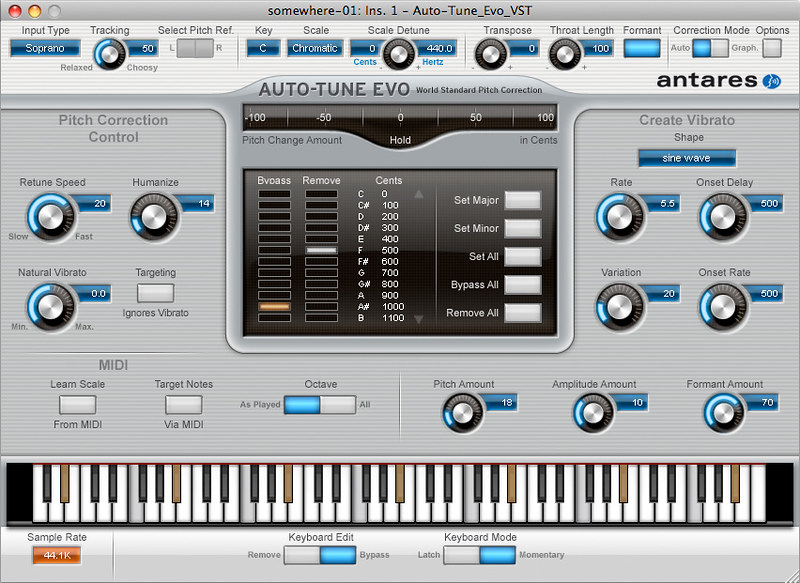Click the Set Major button
Viewport: 800px width, 583px height.
coord(522,200)
